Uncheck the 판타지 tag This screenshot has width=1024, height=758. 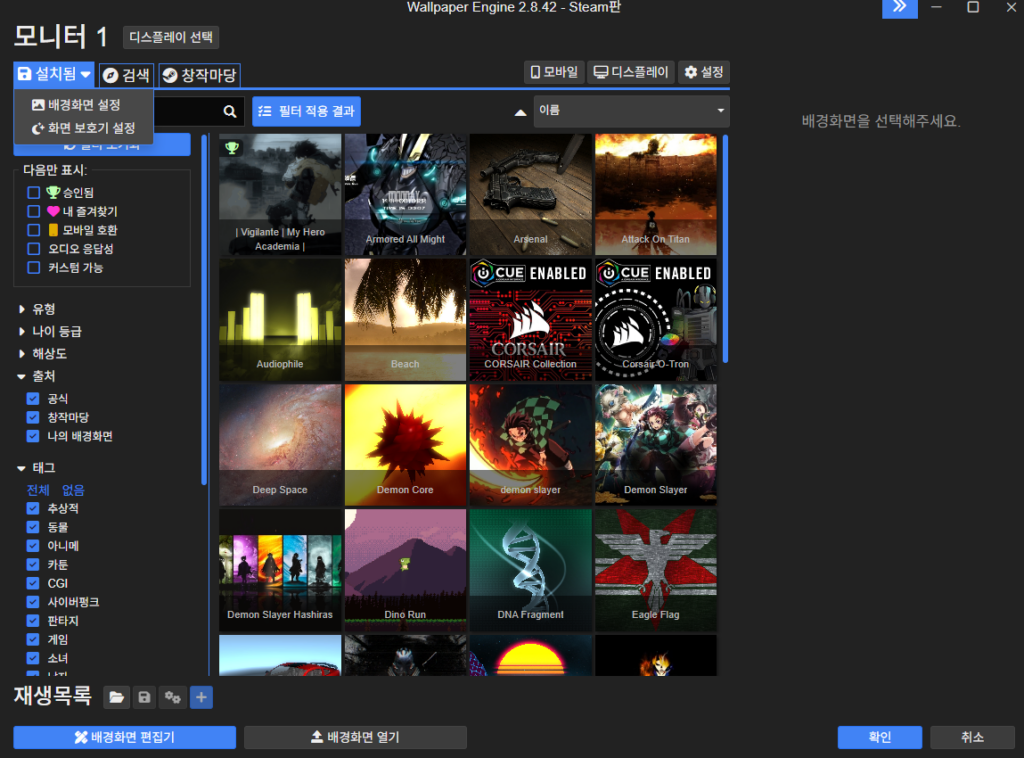coord(33,621)
